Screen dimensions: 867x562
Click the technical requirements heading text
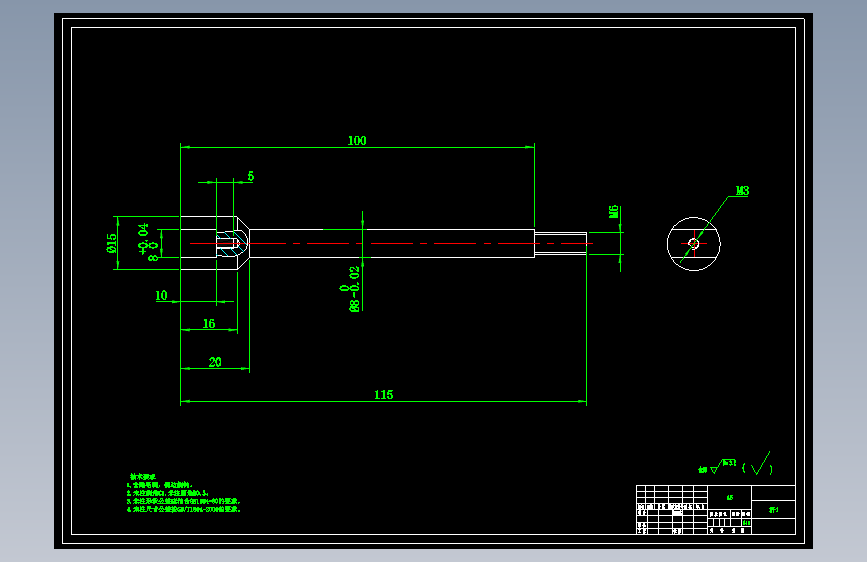pos(143,476)
